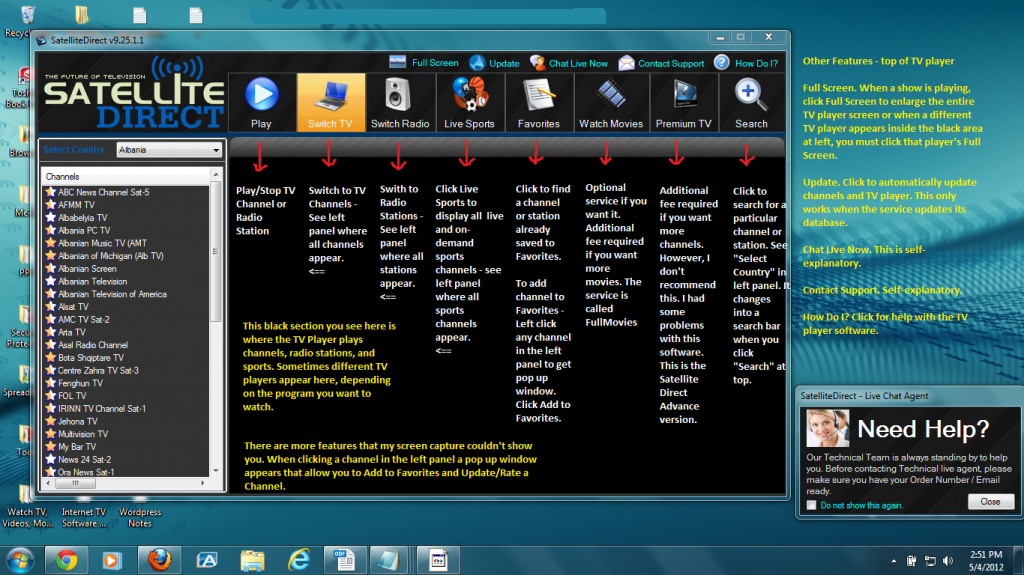The width and height of the screenshot is (1024, 575).
Task: Open Watch Movies film icon
Action: (611, 95)
